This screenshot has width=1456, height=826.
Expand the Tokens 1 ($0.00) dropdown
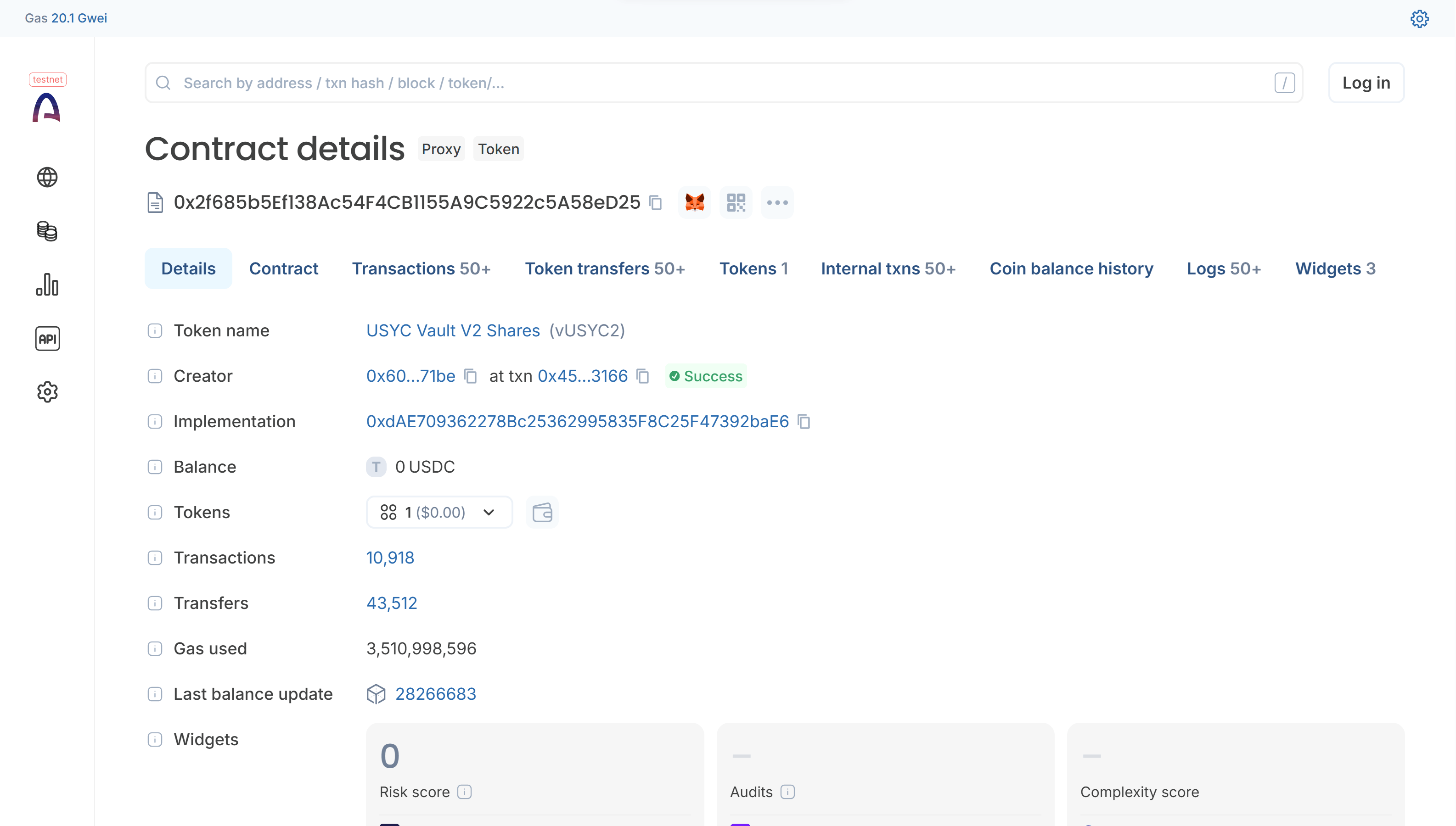(x=439, y=512)
